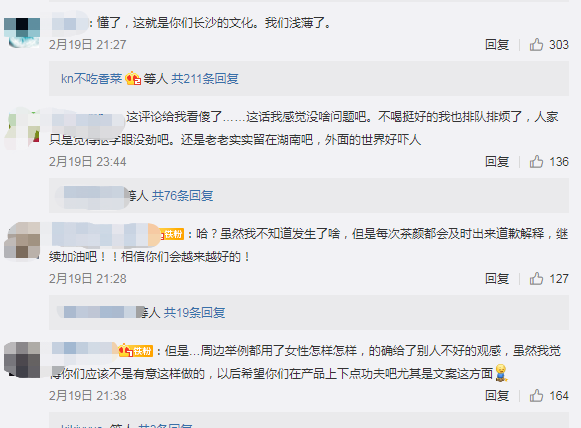The image size is (581, 428).
Task: Click 铁粉 badge on 21:28 comment
Action: pos(172,234)
